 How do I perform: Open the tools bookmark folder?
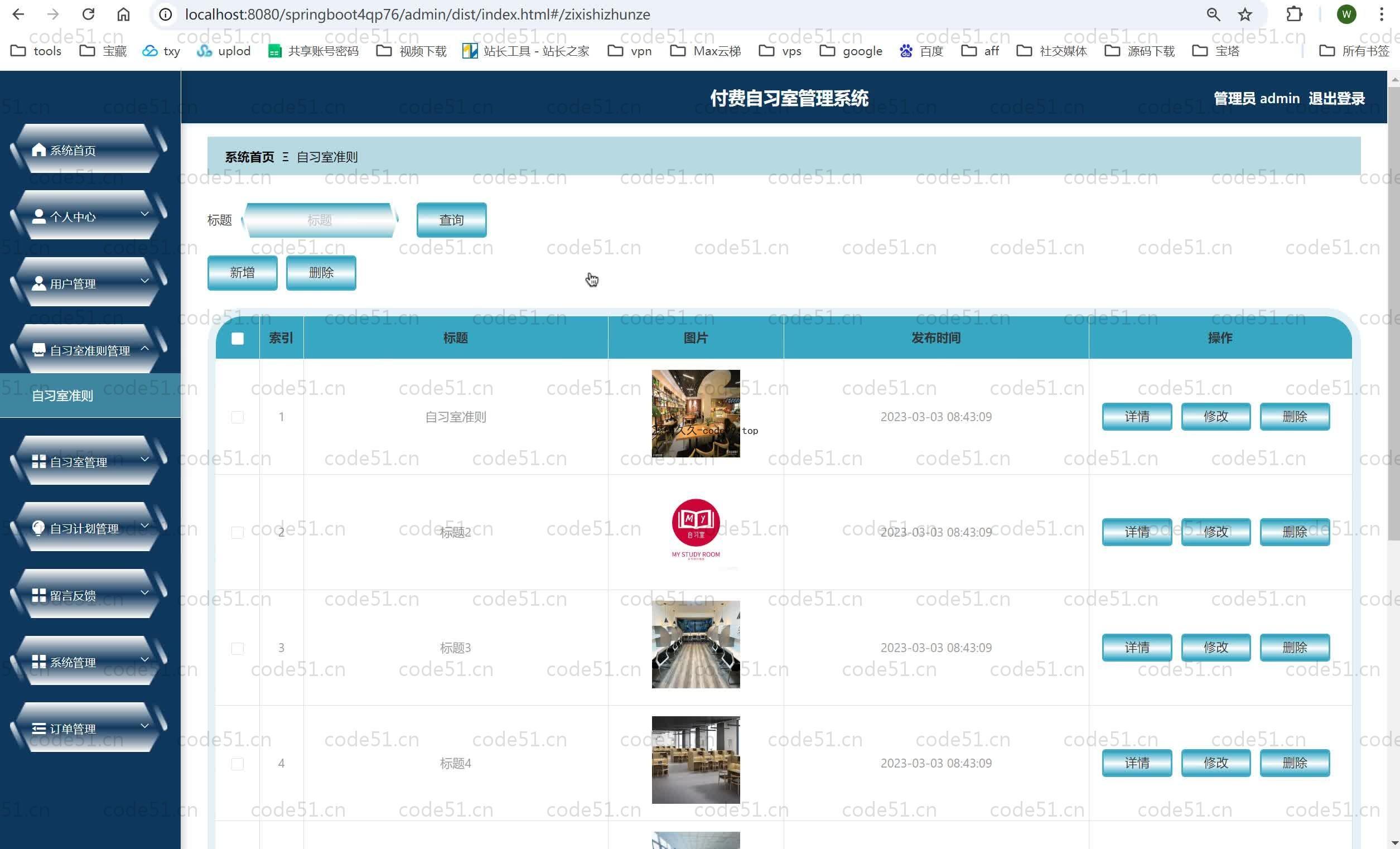(36, 51)
